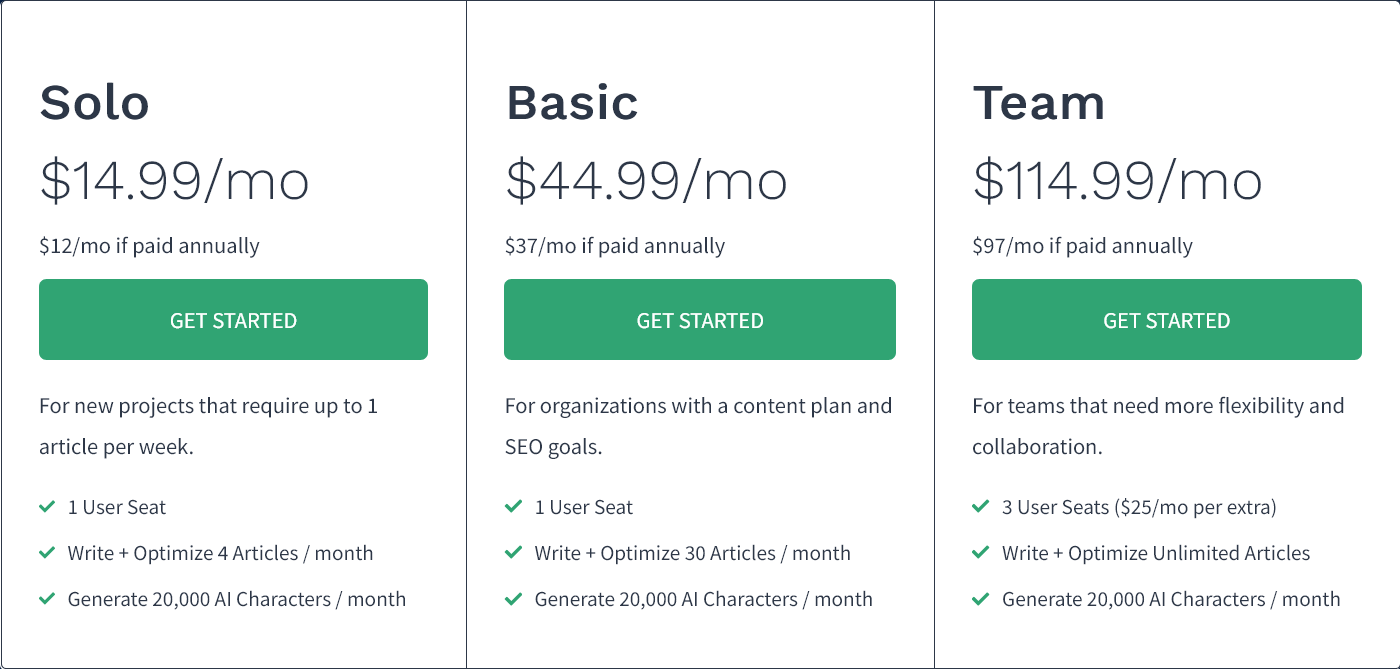Screen dimensions: 1400x669
Task: Click the $14.99/mo price text
Action: [x=175, y=181]
